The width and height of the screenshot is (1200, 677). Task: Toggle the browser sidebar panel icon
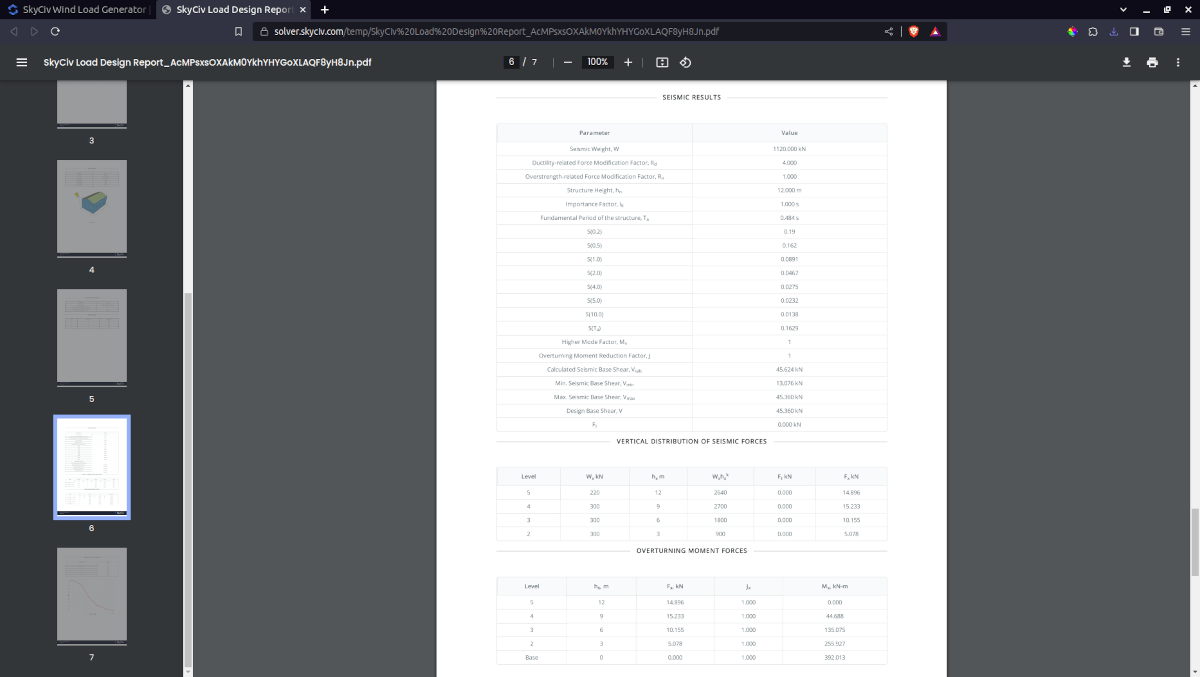pos(1134,31)
